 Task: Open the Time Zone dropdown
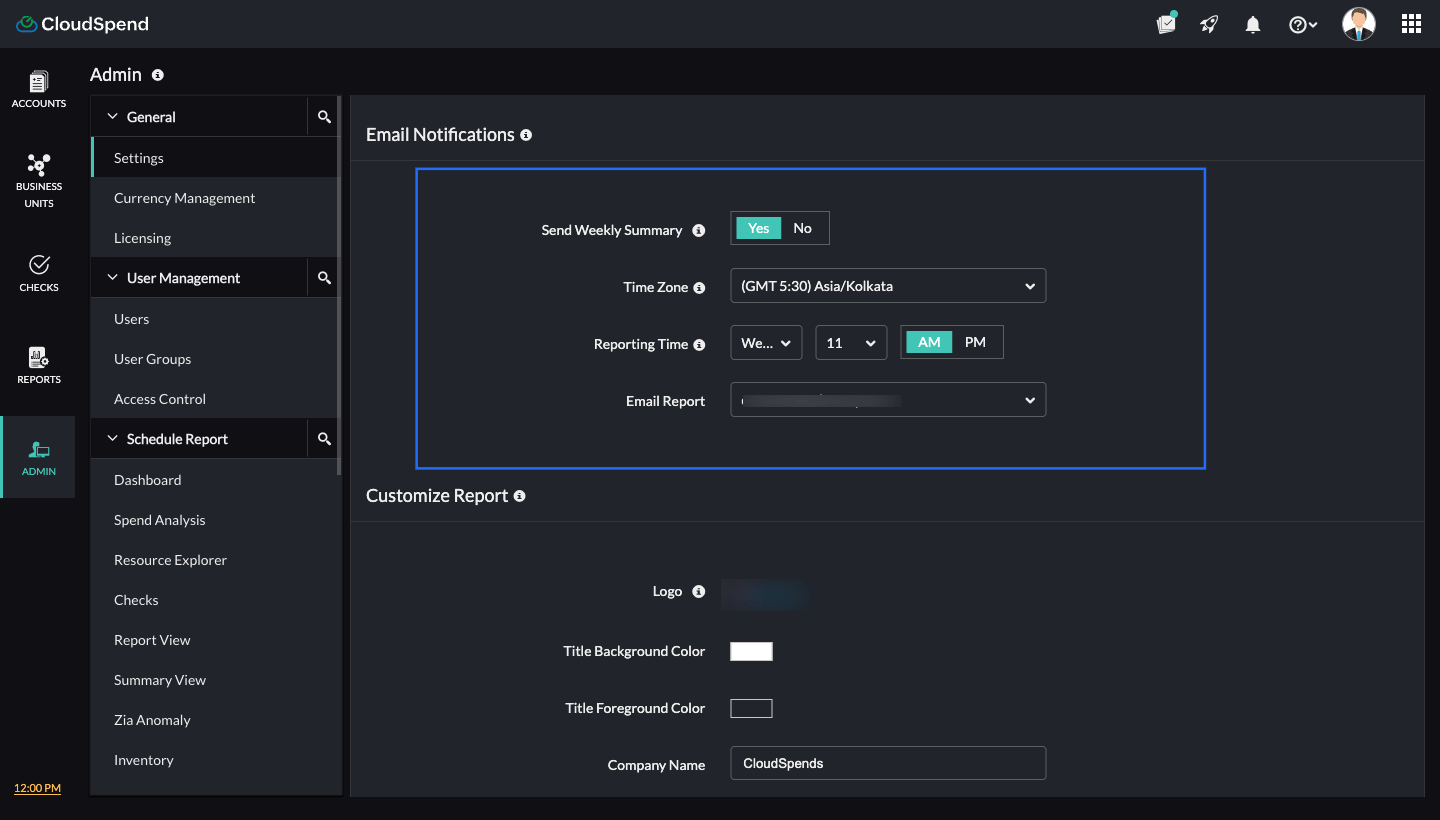tap(887, 286)
